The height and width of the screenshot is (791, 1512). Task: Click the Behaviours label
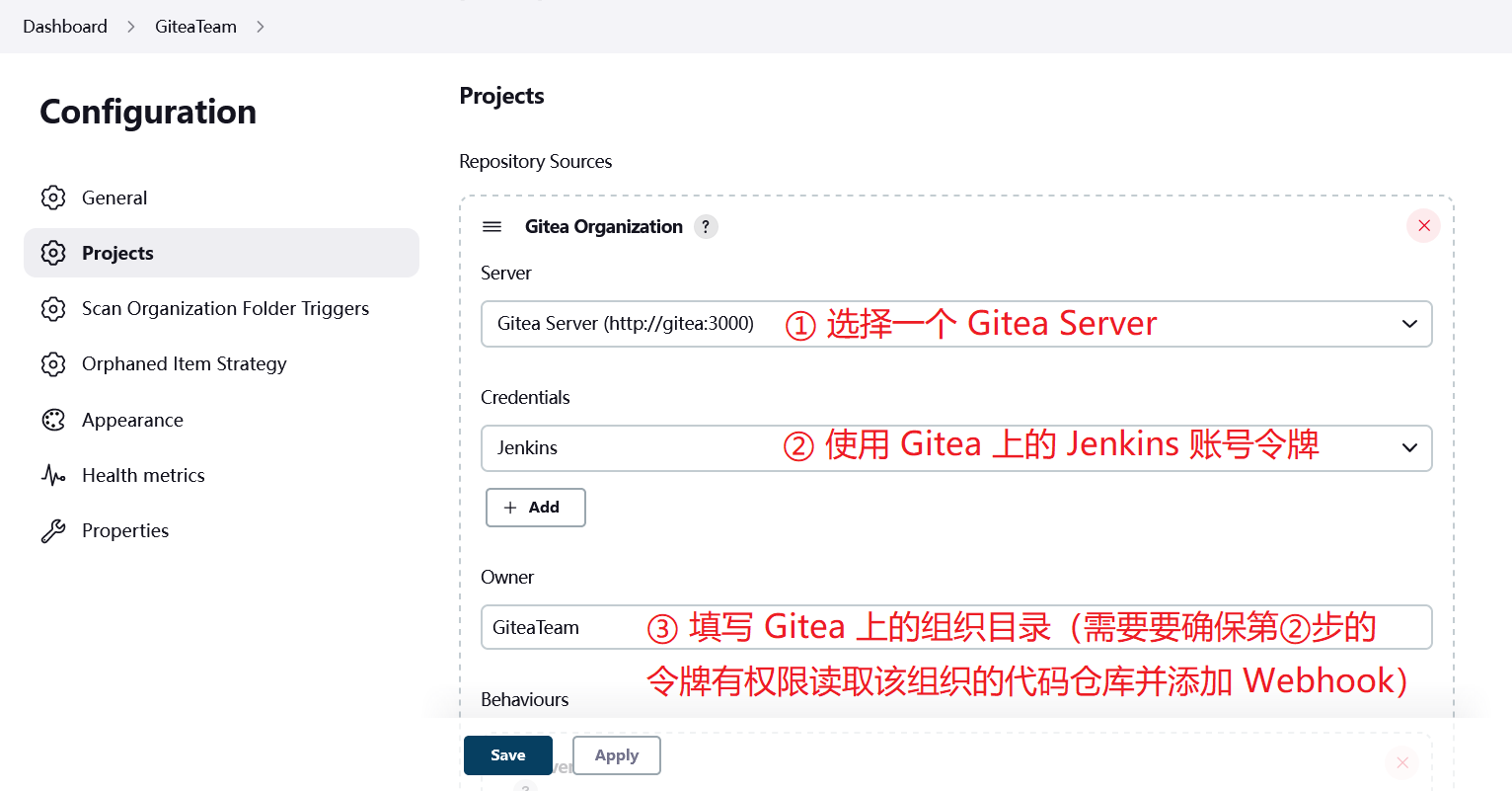point(524,699)
